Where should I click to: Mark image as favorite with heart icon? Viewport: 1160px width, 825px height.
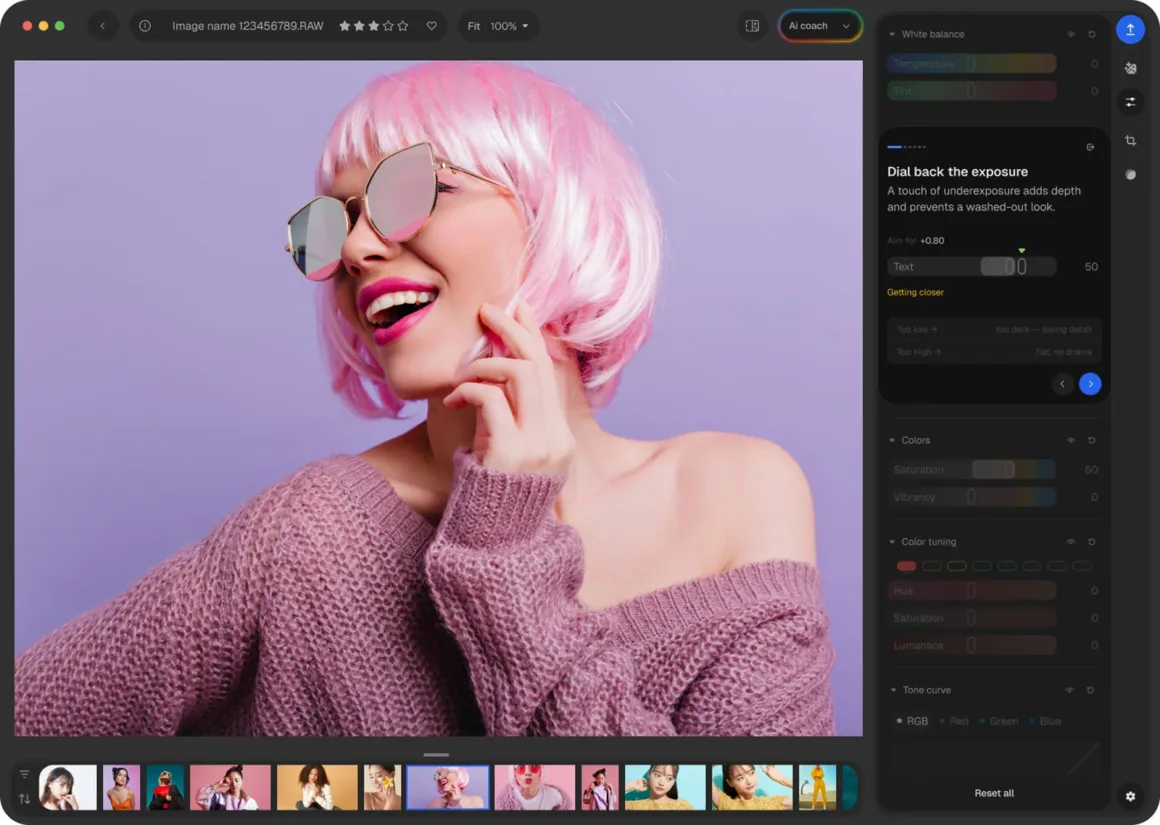(x=431, y=26)
